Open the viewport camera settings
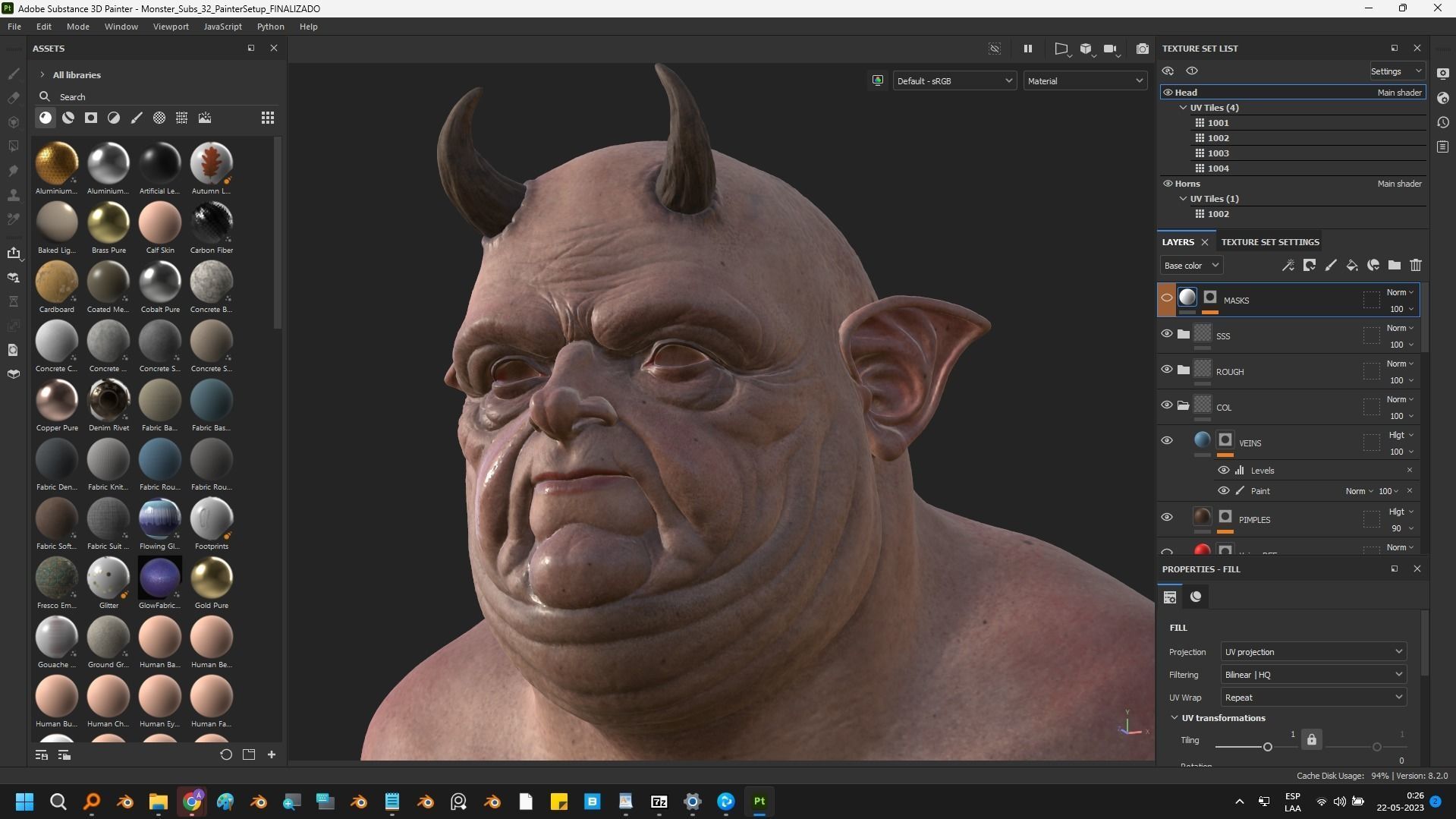 (x=1111, y=49)
